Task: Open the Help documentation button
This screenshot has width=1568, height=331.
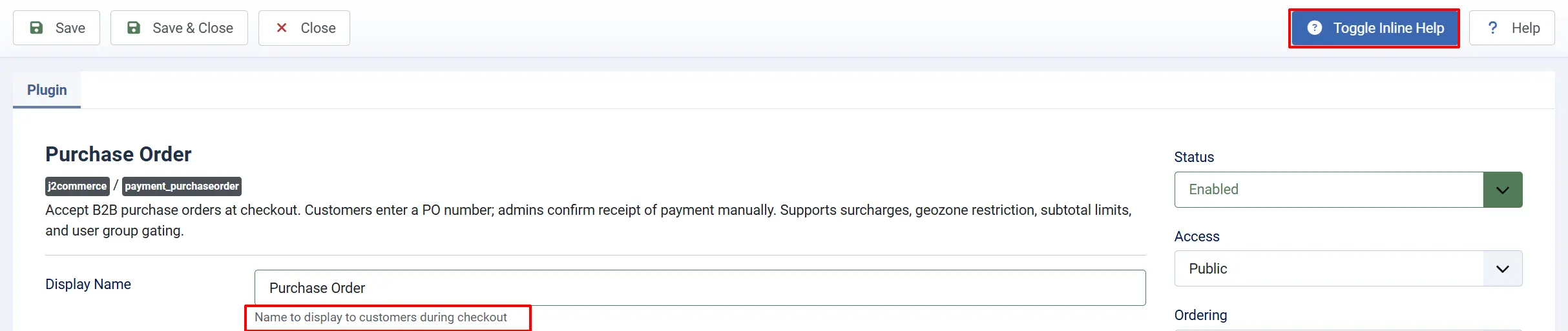Action: [x=1512, y=28]
